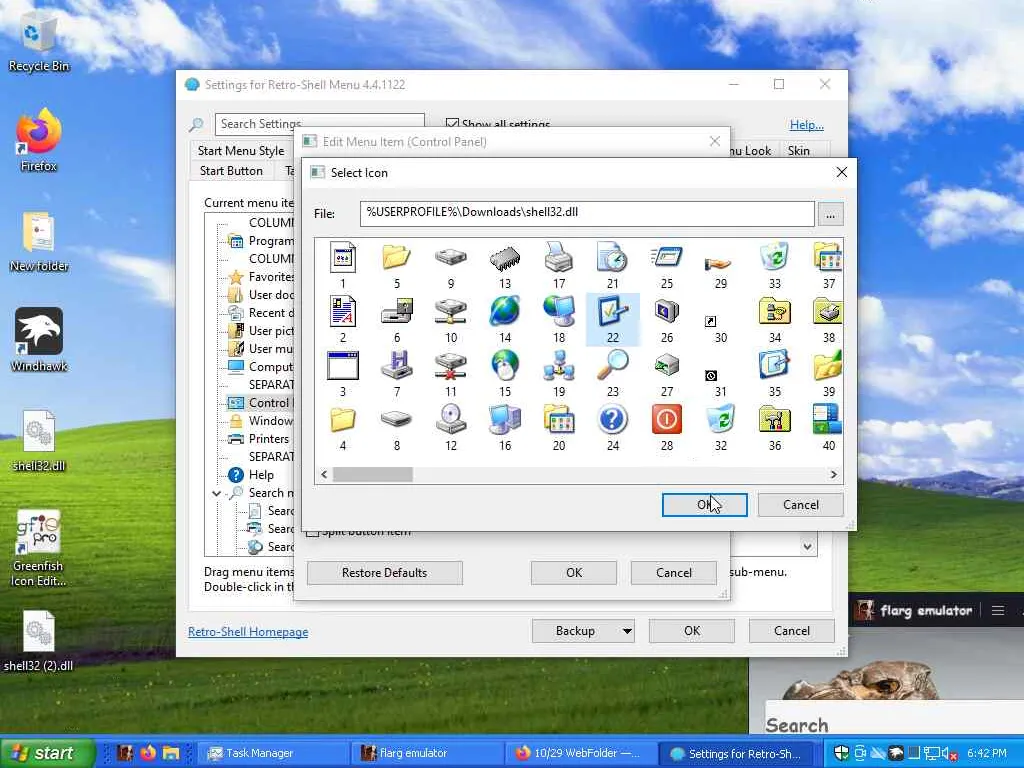Select icon 12, the CD drive
Image resolution: width=1024 pixels, height=768 pixels.
coord(451,420)
